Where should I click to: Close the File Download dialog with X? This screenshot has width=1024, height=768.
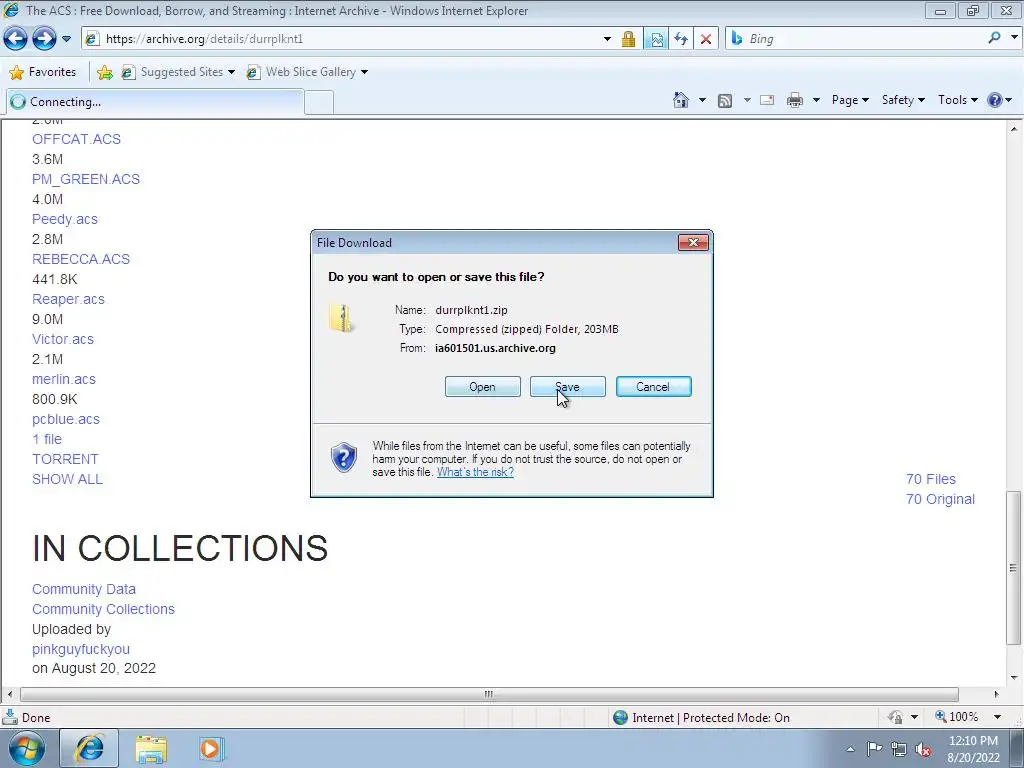point(694,243)
